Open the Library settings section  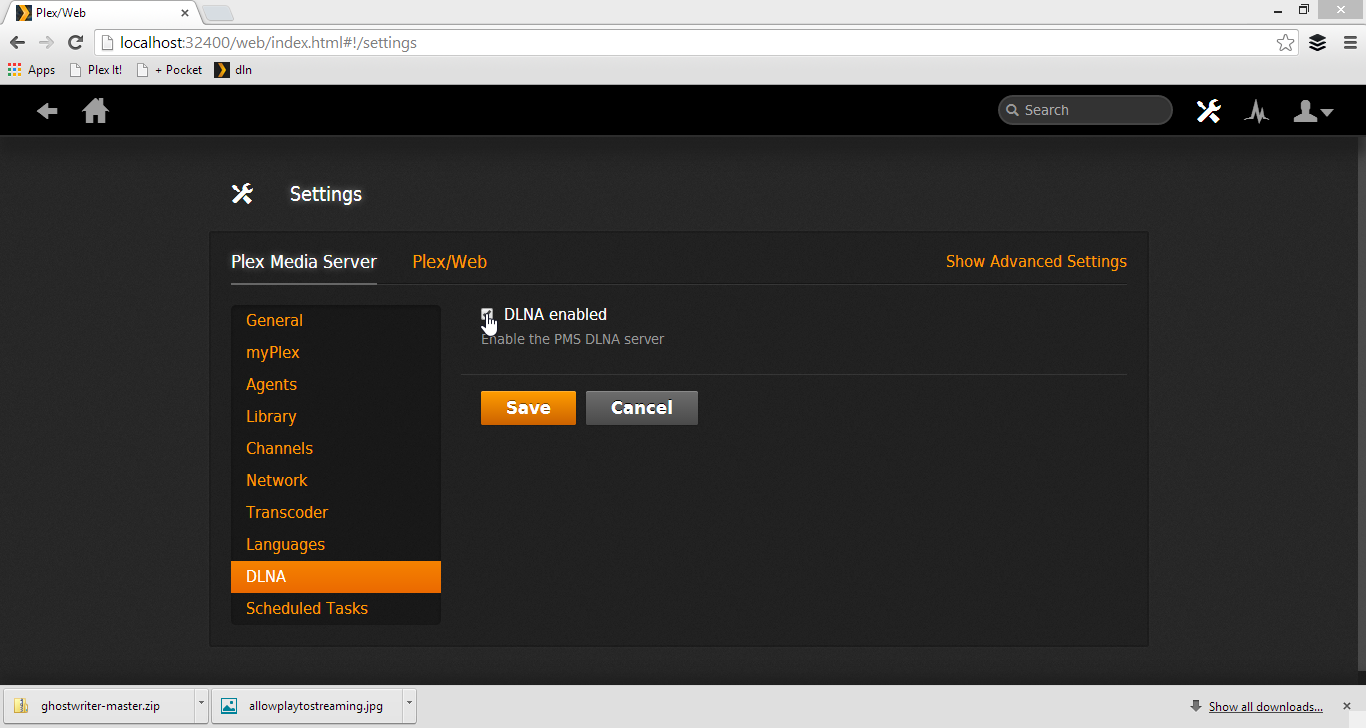pyautogui.click(x=336, y=417)
